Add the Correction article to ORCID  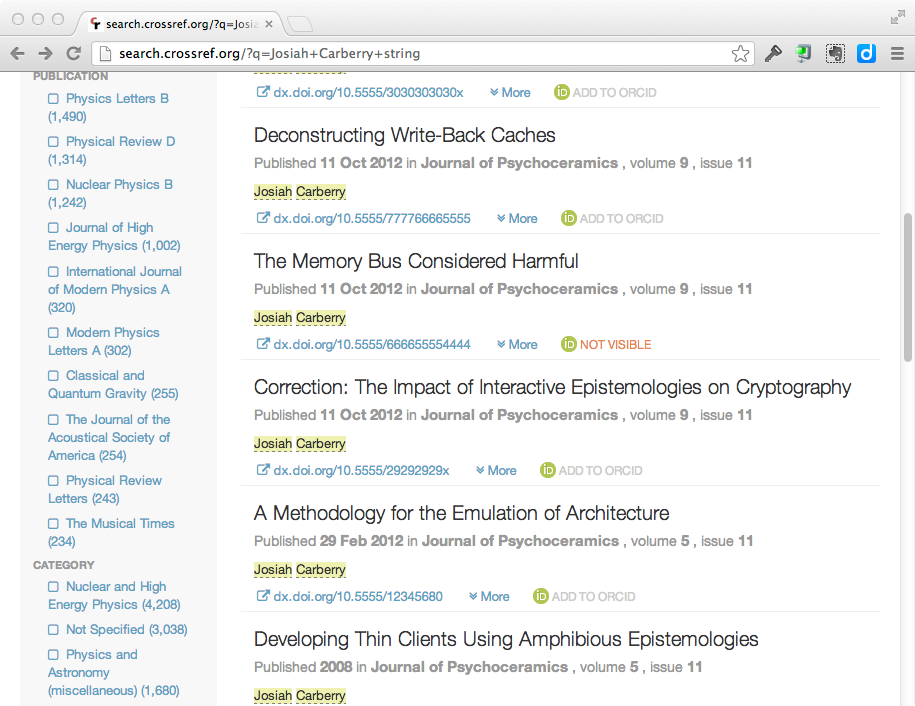click(x=591, y=470)
